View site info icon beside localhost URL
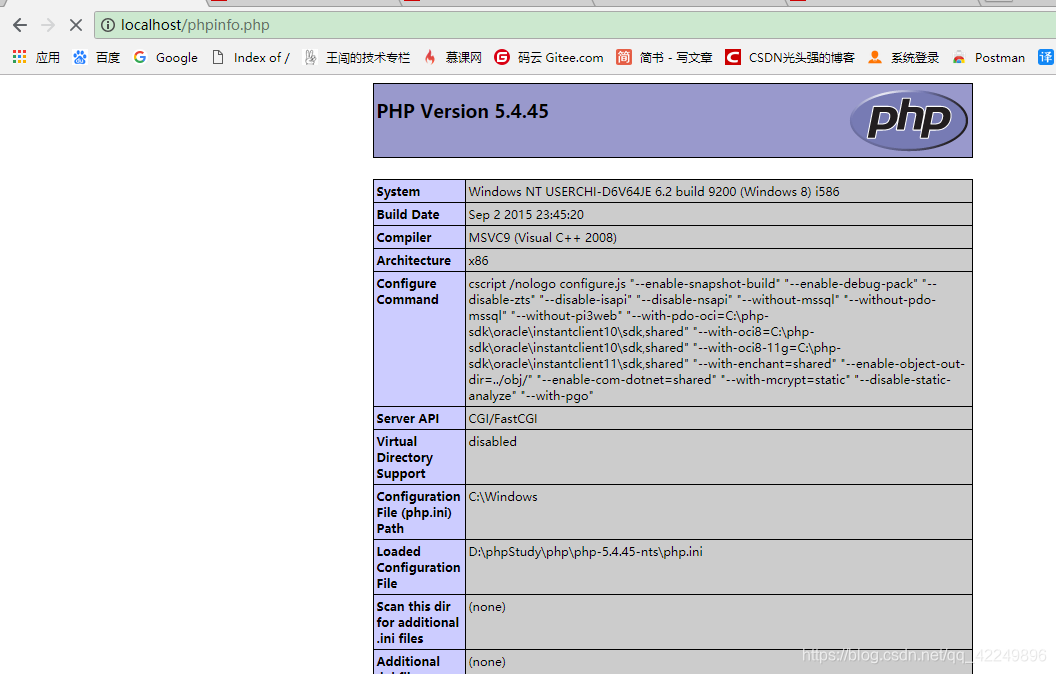Screen dimensions: 1056x674 click(x=108, y=26)
